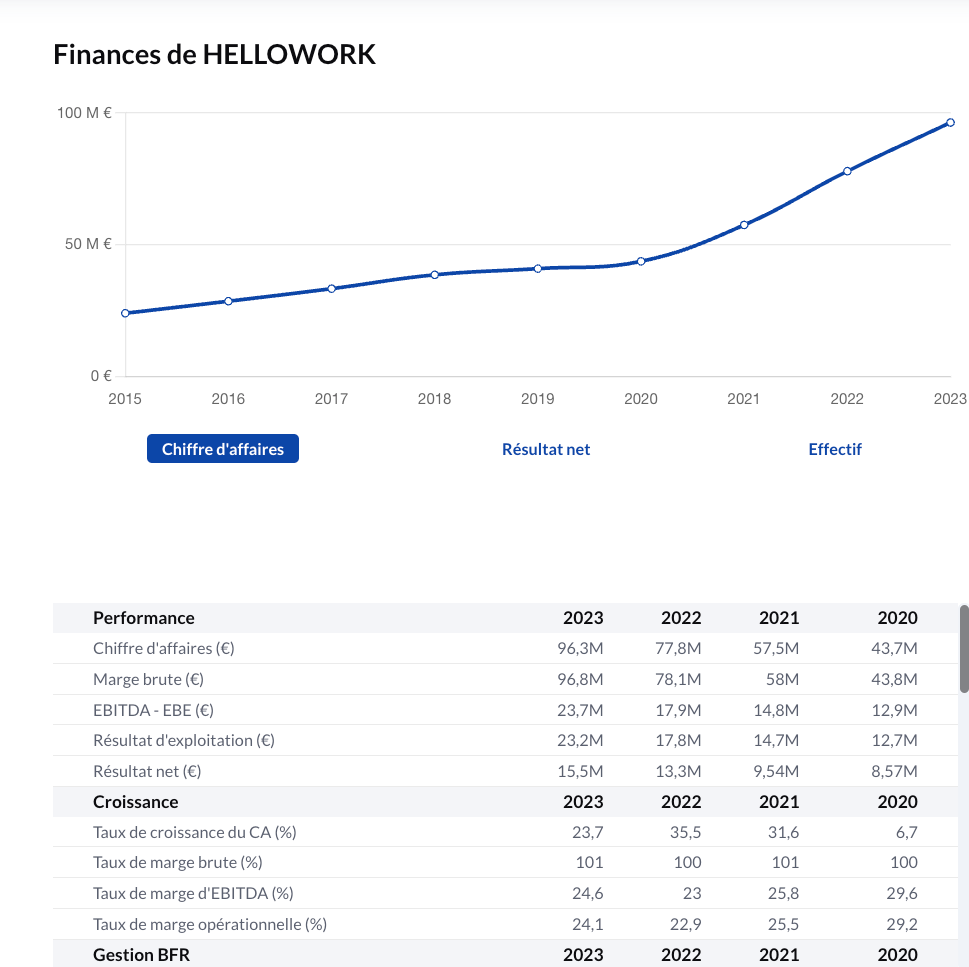This screenshot has width=969, height=967.
Task: Click the 2019 data point on chart
Action: click(x=538, y=268)
